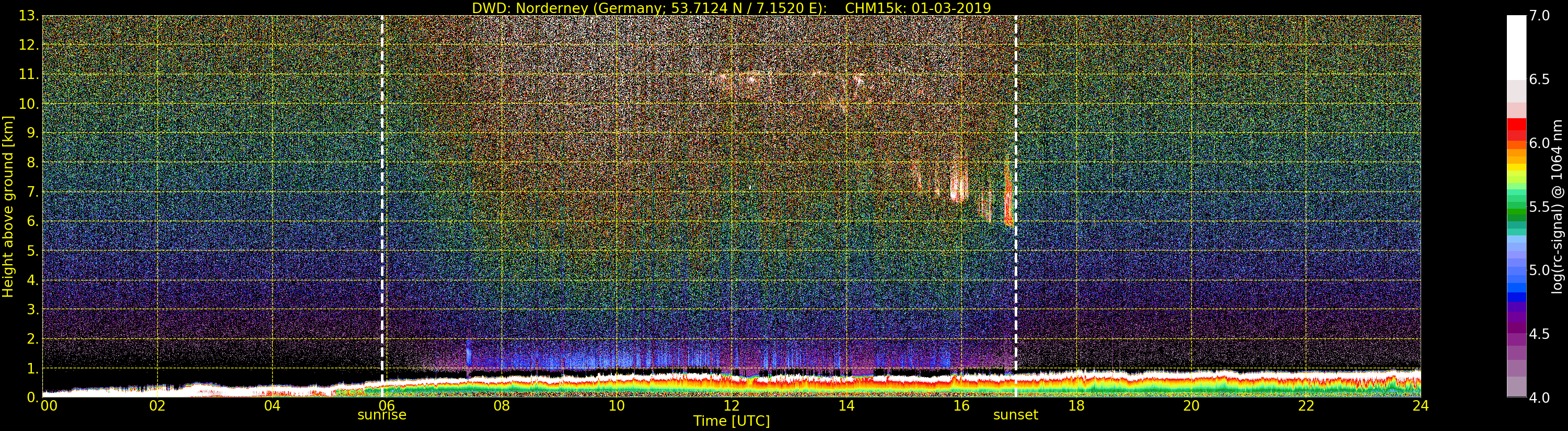Viewport: 1568px width, 431px height.
Task: Click the x-axis tick label '04'
Action: [272, 406]
